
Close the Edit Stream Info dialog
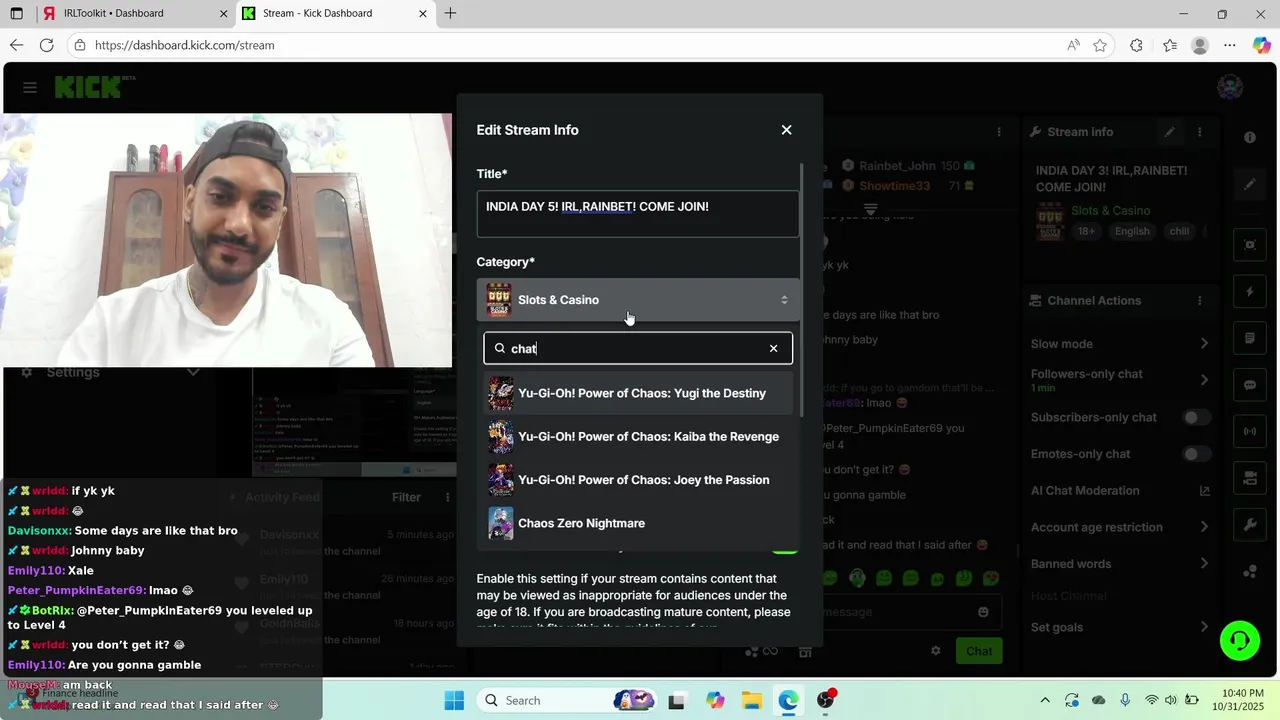pyautogui.click(x=786, y=130)
